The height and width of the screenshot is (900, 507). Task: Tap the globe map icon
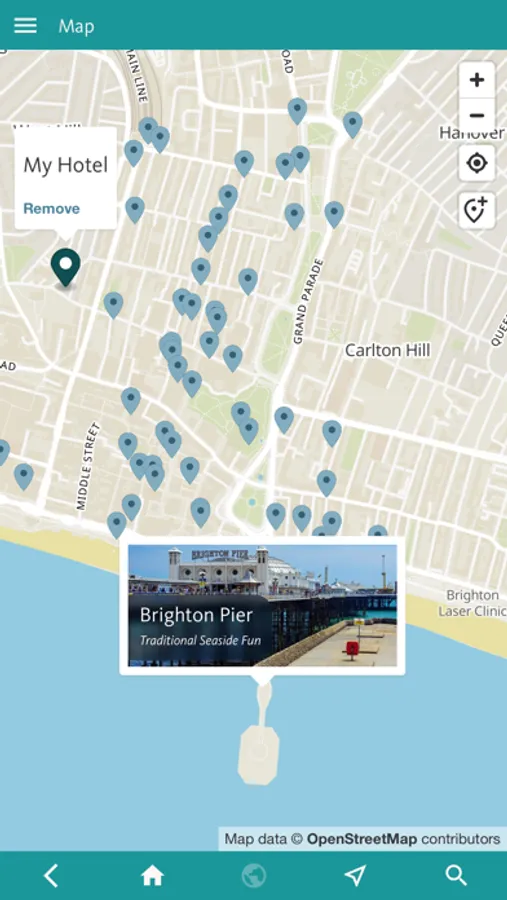click(x=254, y=876)
